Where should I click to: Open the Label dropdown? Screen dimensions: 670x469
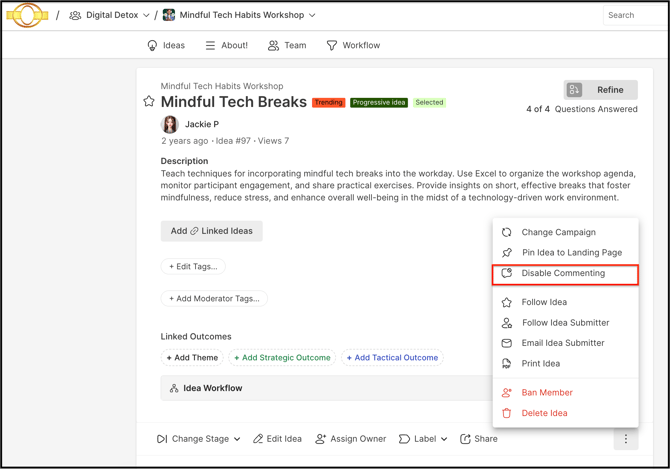[x=423, y=439]
